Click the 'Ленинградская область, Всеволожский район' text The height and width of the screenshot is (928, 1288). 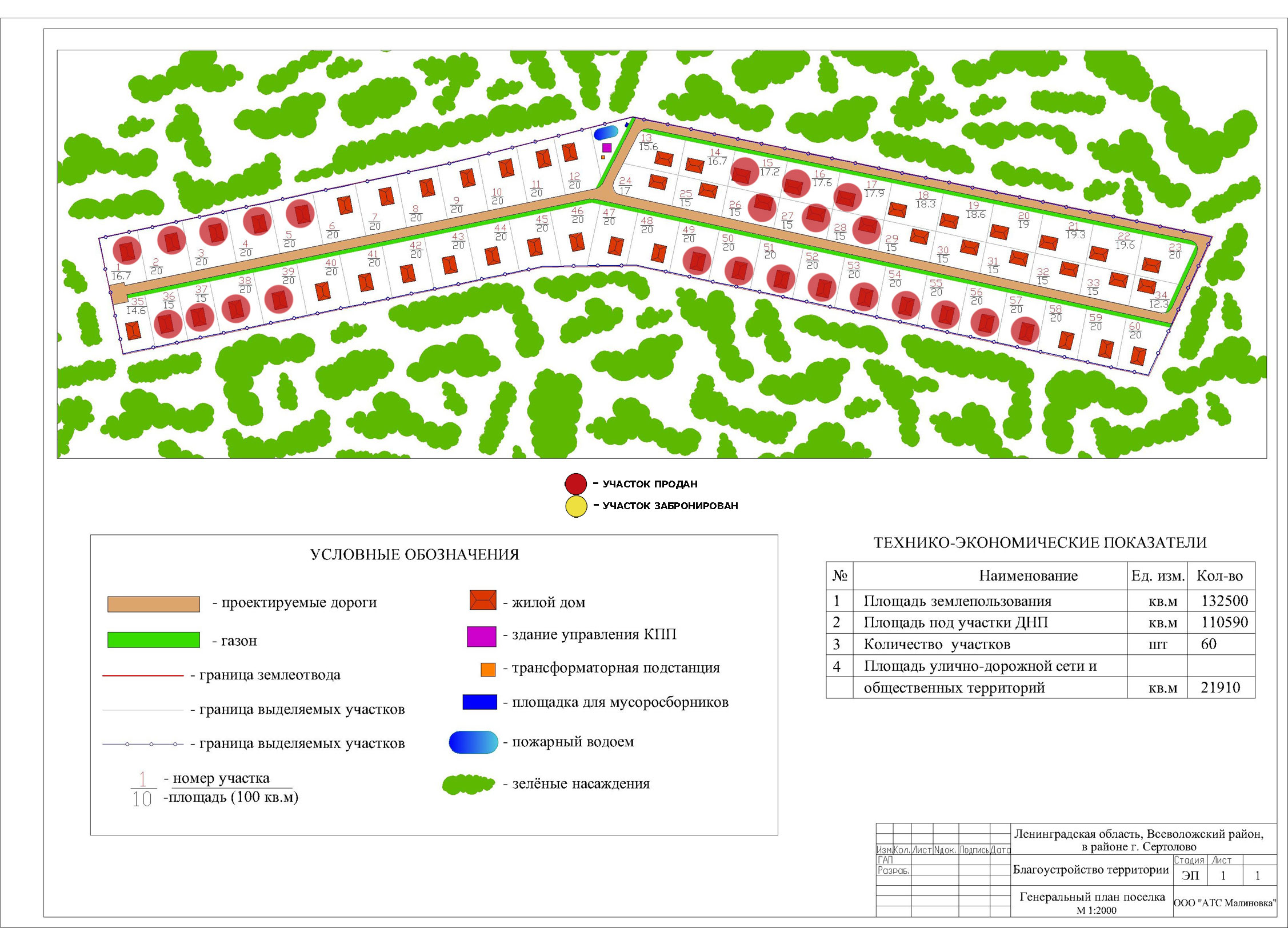tap(1138, 834)
